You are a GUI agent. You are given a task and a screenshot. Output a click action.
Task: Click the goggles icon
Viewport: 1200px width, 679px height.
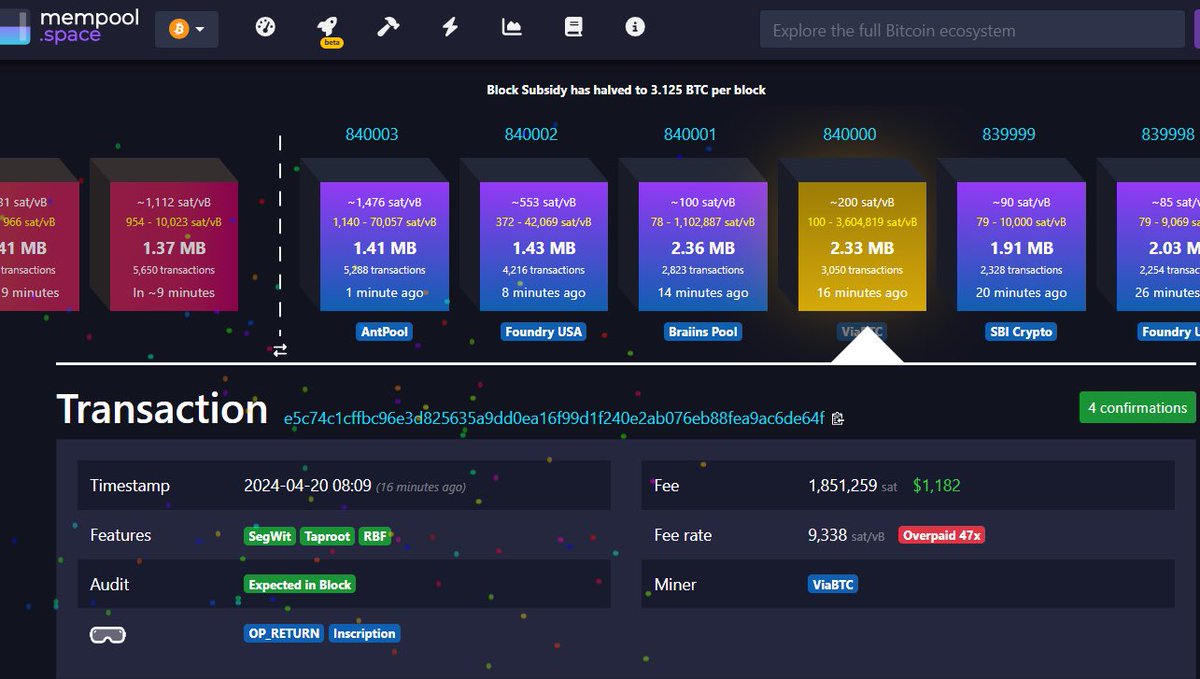tap(108, 633)
